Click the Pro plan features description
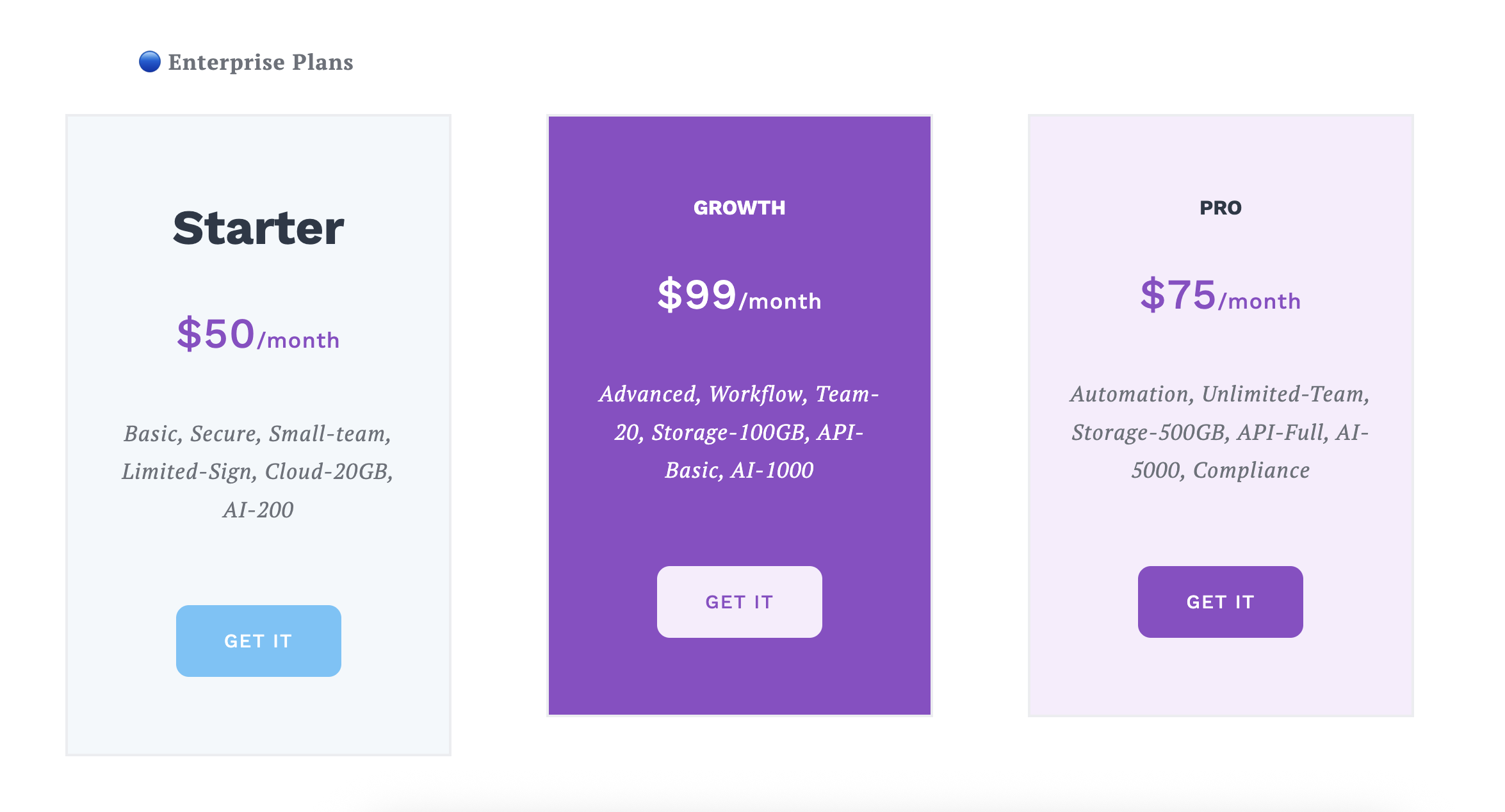 tap(1220, 432)
